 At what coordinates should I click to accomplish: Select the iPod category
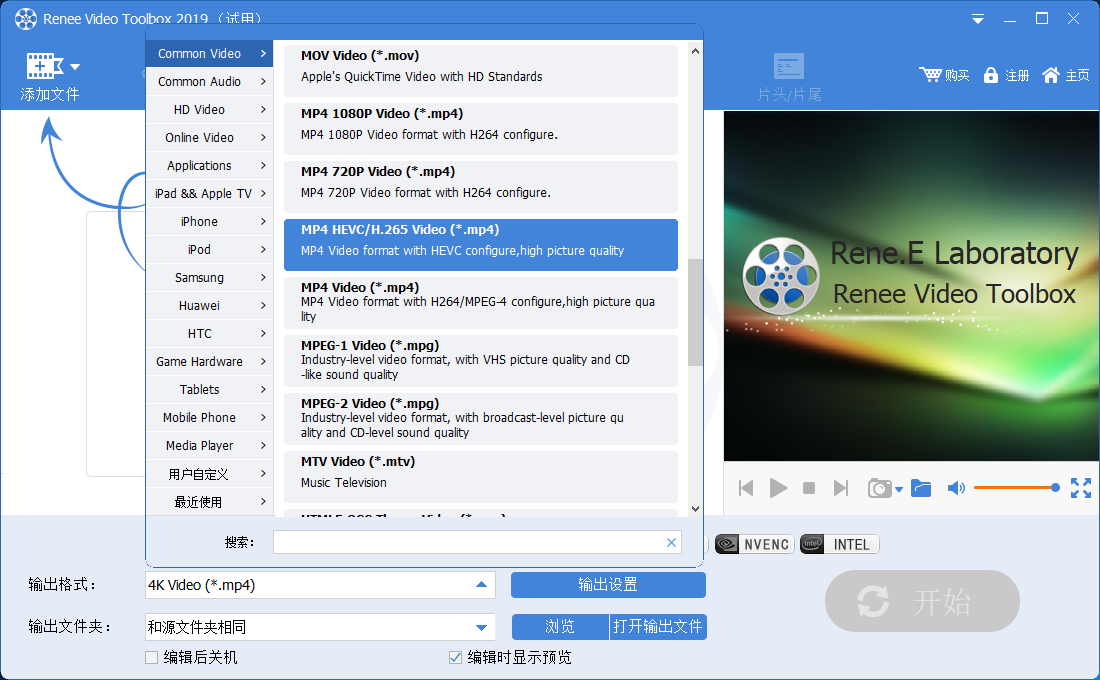click(x=209, y=250)
